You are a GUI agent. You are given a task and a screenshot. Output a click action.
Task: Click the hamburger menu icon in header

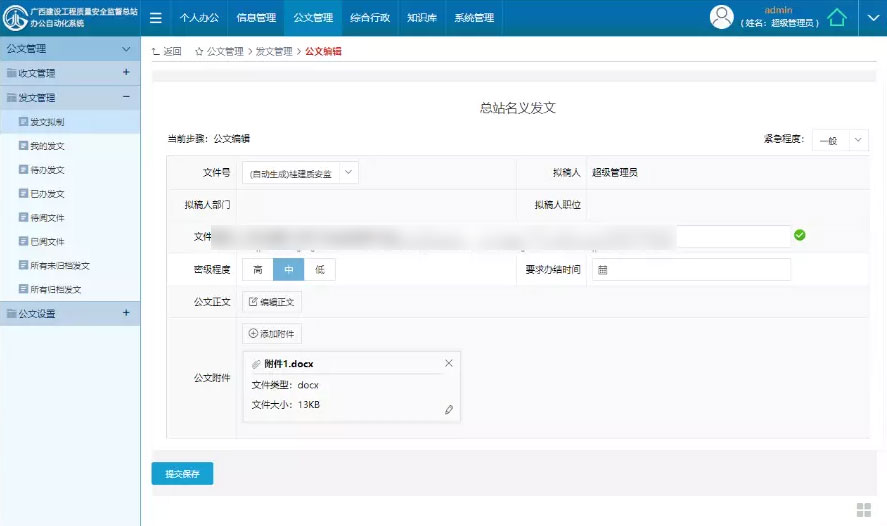tap(156, 18)
